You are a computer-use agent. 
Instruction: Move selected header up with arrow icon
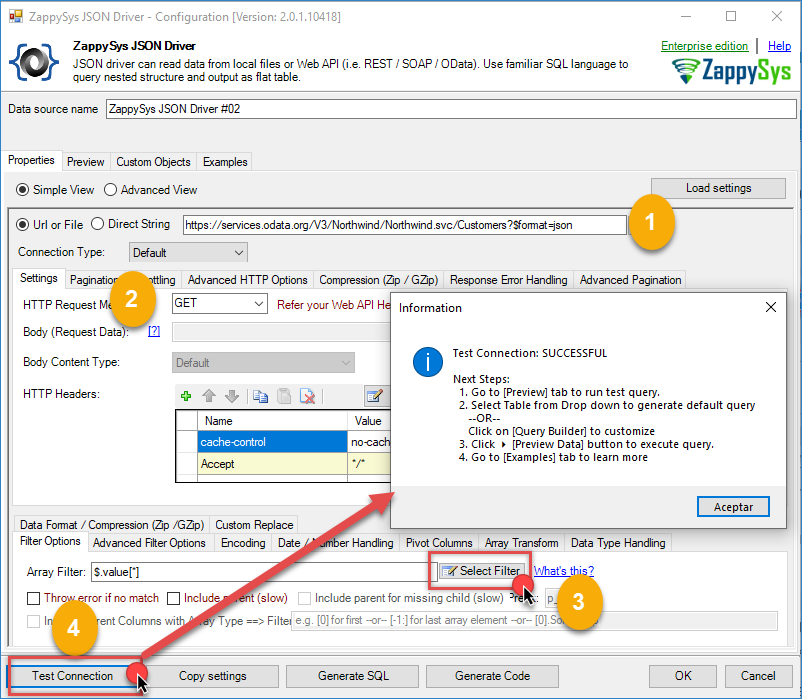tap(209, 396)
